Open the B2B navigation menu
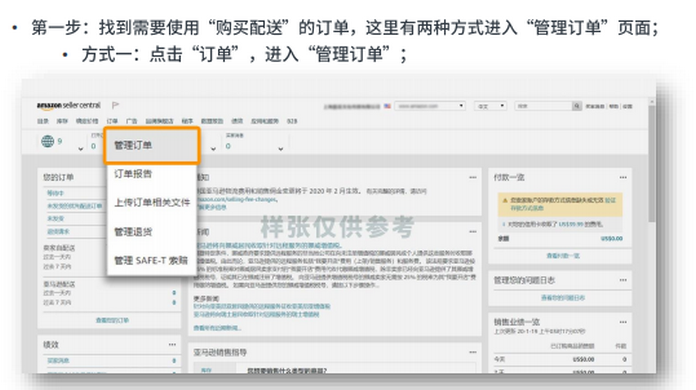 [292, 121]
